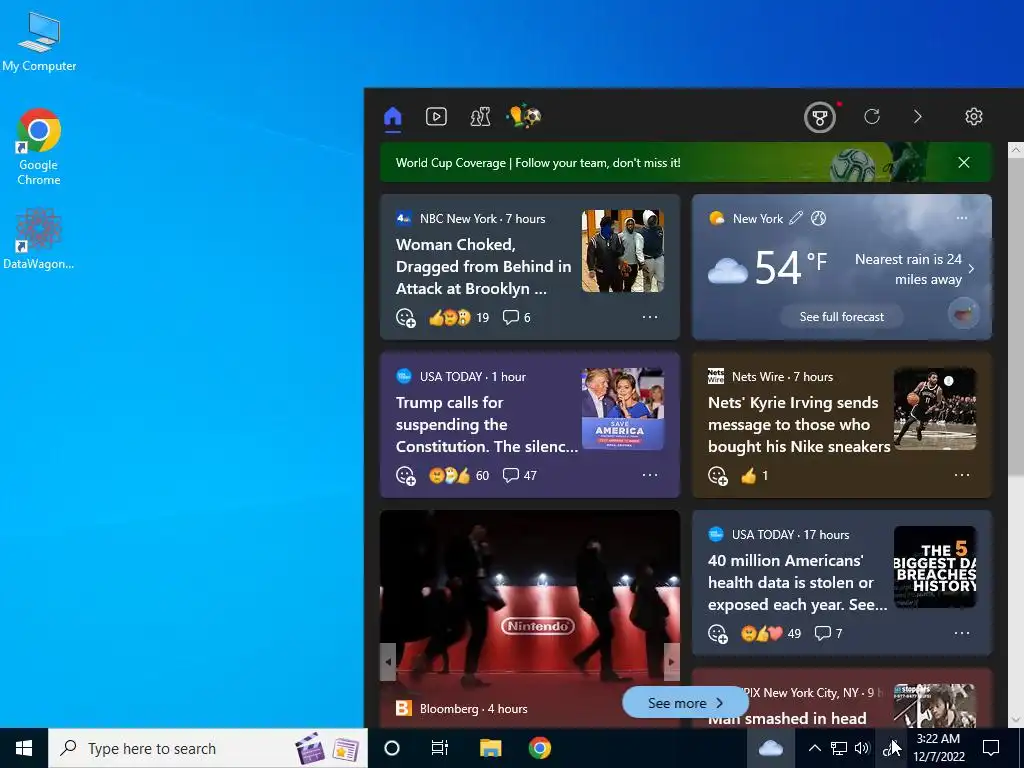The width and height of the screenshot is (1024, 768).
Task: Show hidden system tray icons
Action: (814, 748)
